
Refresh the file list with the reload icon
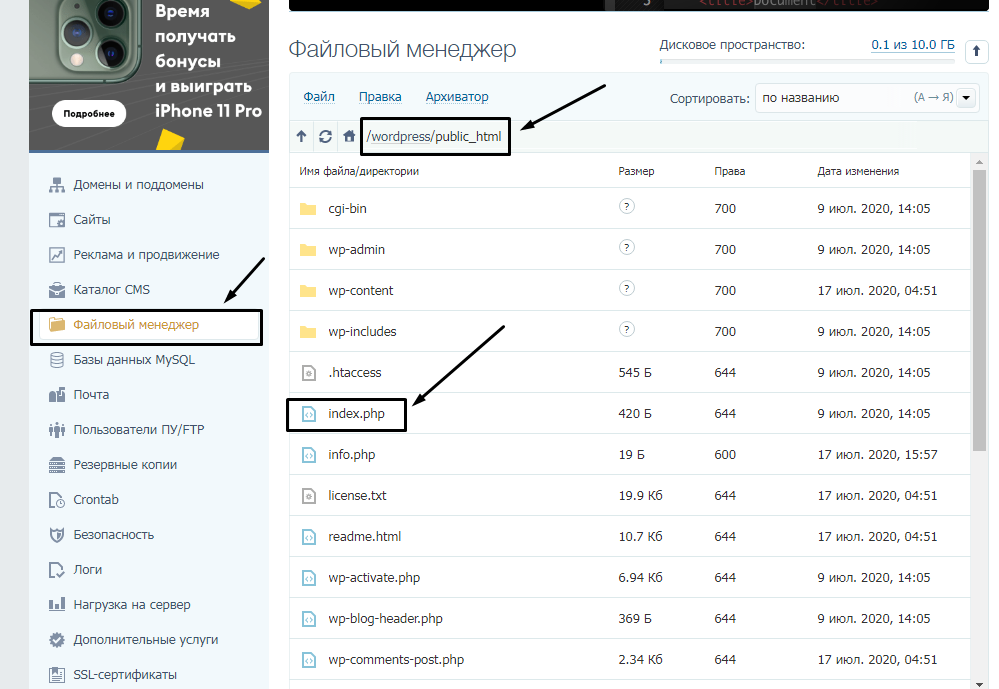[x=325, y=136]
